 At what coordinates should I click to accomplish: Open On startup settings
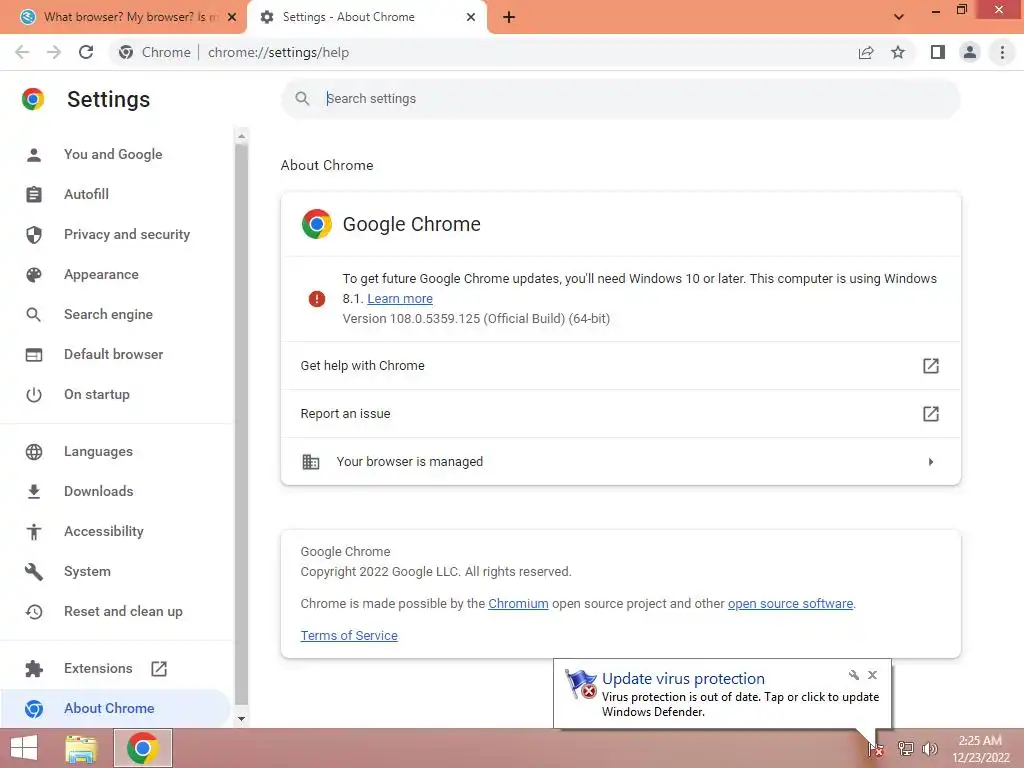(97, 394)
